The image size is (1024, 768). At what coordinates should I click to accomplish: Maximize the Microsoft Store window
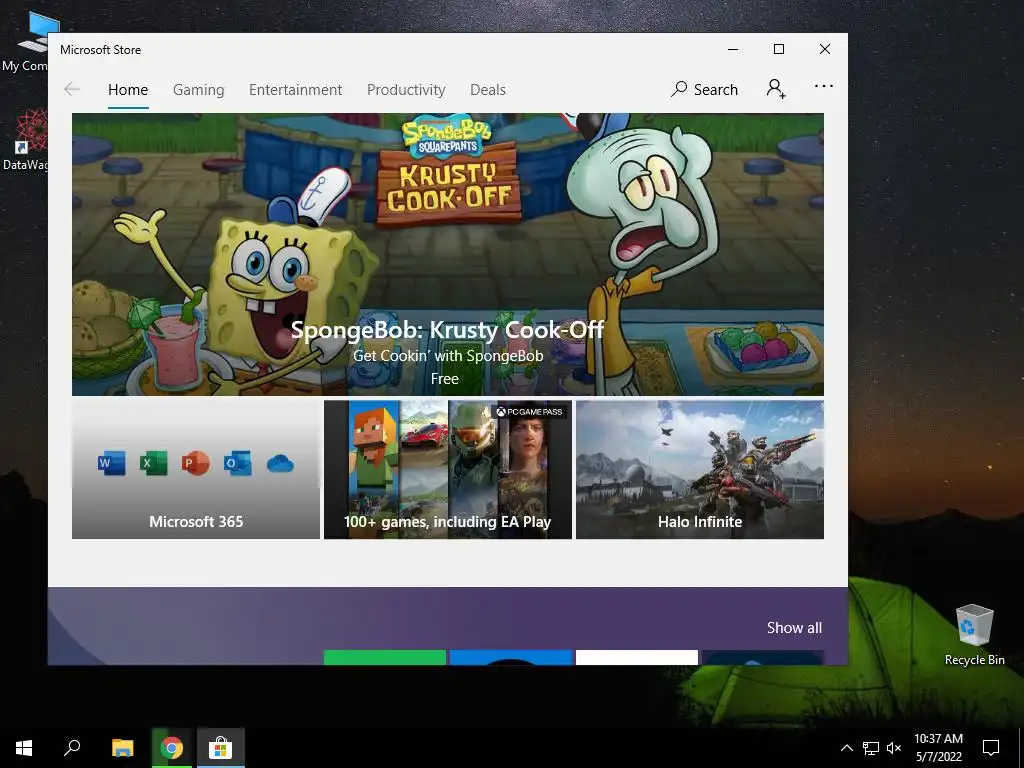[x=778, y=49]
